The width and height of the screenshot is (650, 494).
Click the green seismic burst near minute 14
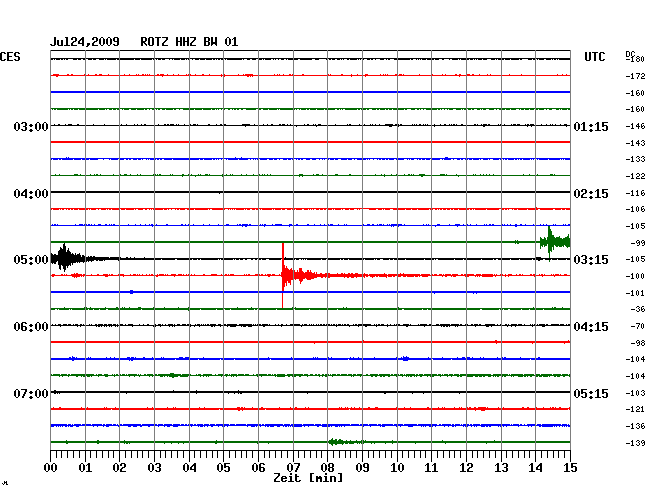click(x=554, y=242)
